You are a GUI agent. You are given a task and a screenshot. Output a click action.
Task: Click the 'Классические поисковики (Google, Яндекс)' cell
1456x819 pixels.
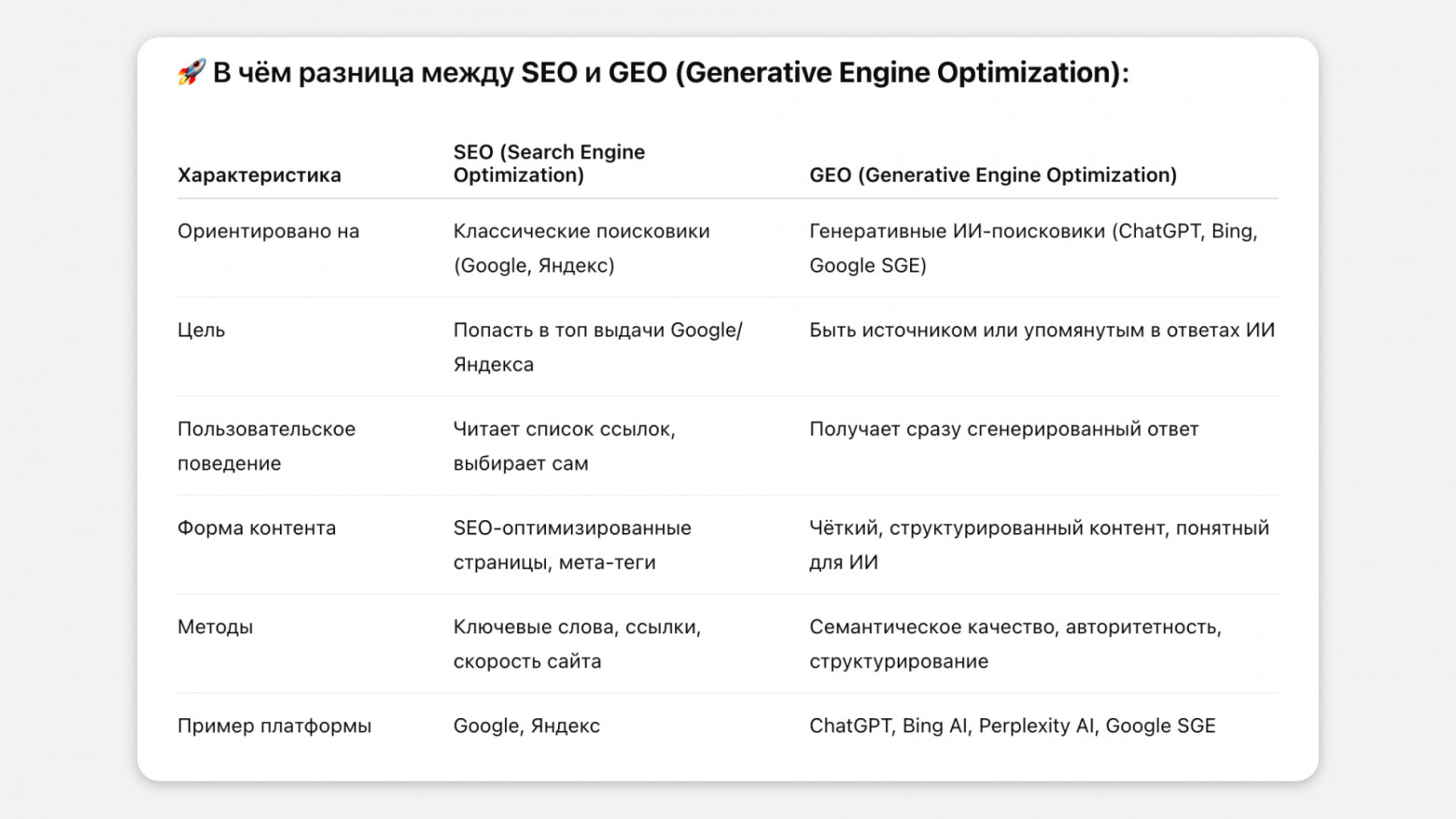[581, 247]
